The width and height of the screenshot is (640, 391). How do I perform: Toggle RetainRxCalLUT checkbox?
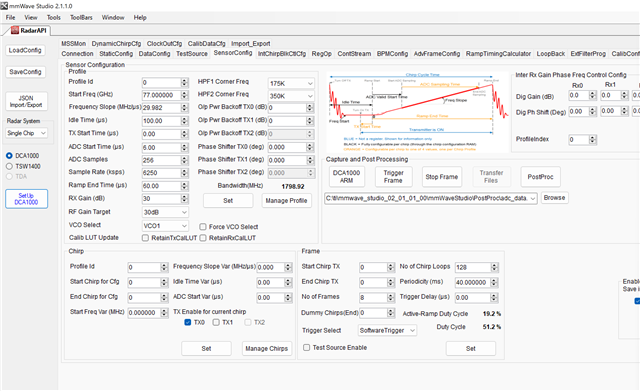tap(202, 238)
